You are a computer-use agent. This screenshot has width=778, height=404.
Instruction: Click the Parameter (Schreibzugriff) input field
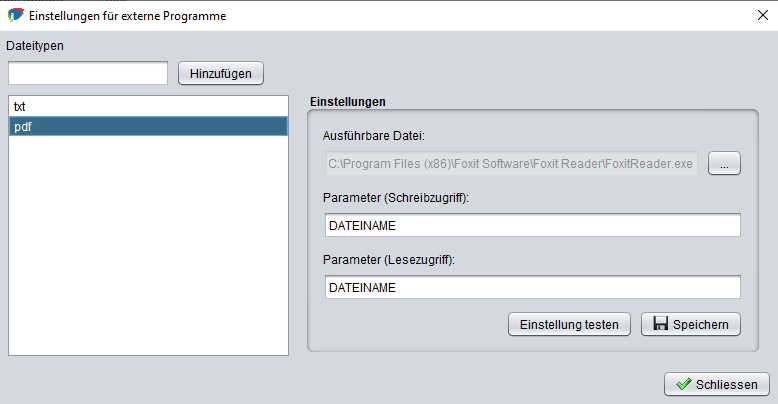point(532,226)
